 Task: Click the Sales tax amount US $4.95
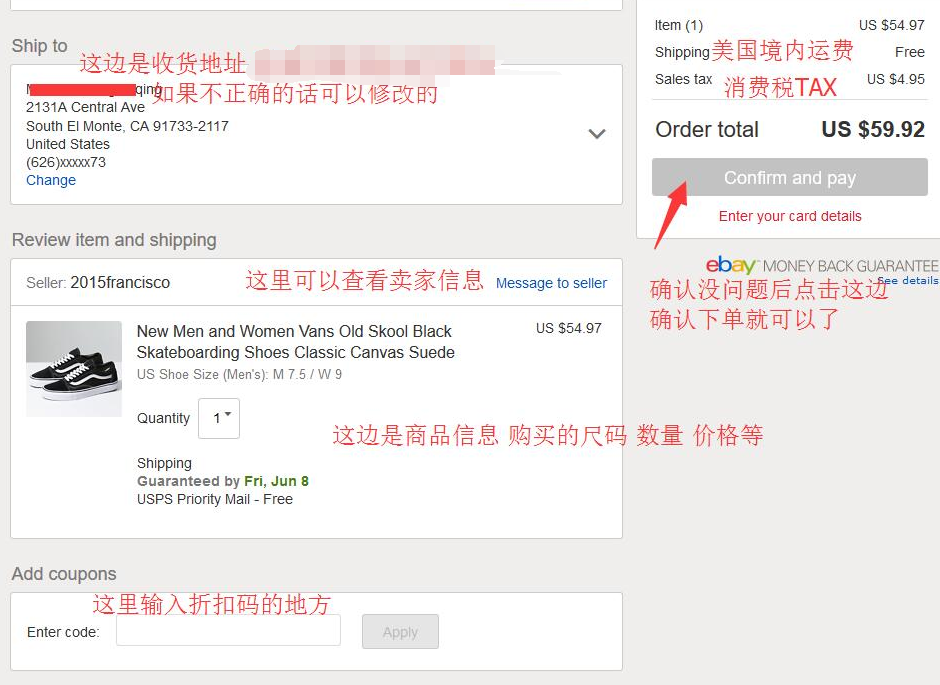896,79
